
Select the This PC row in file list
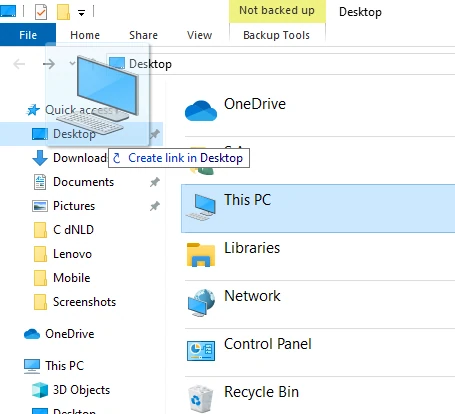318,208
